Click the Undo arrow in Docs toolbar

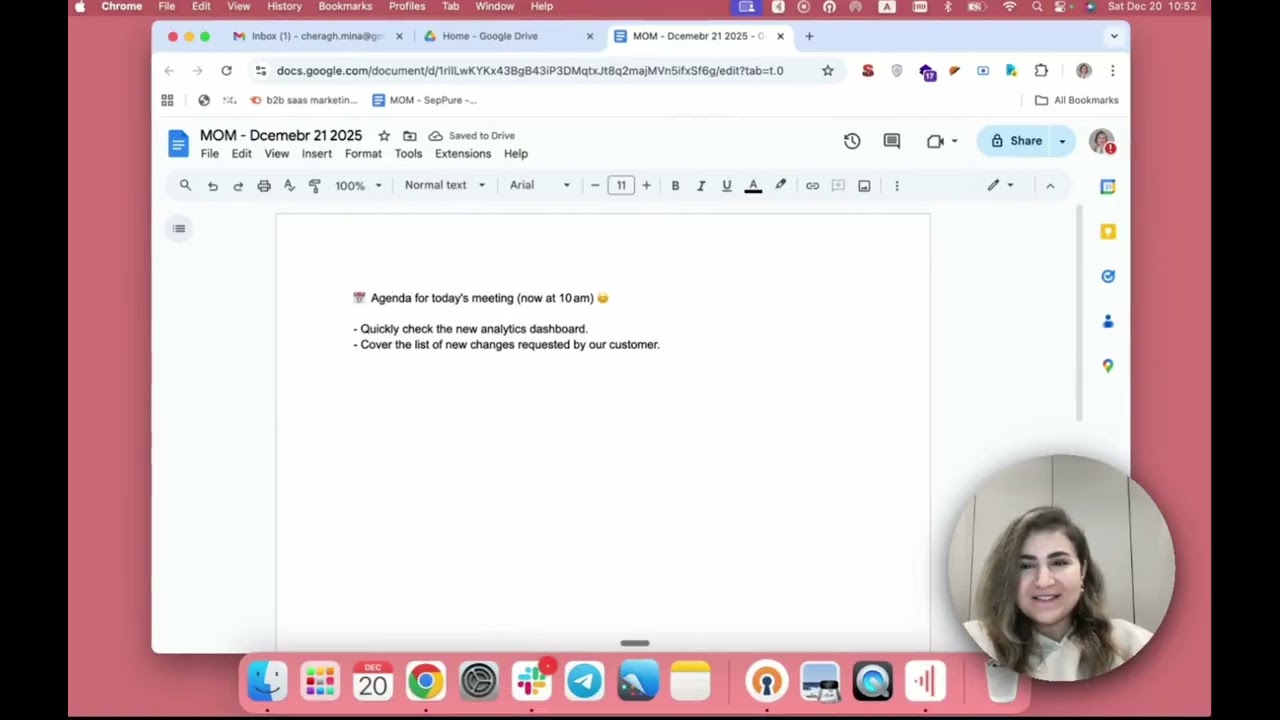point(212,186)
